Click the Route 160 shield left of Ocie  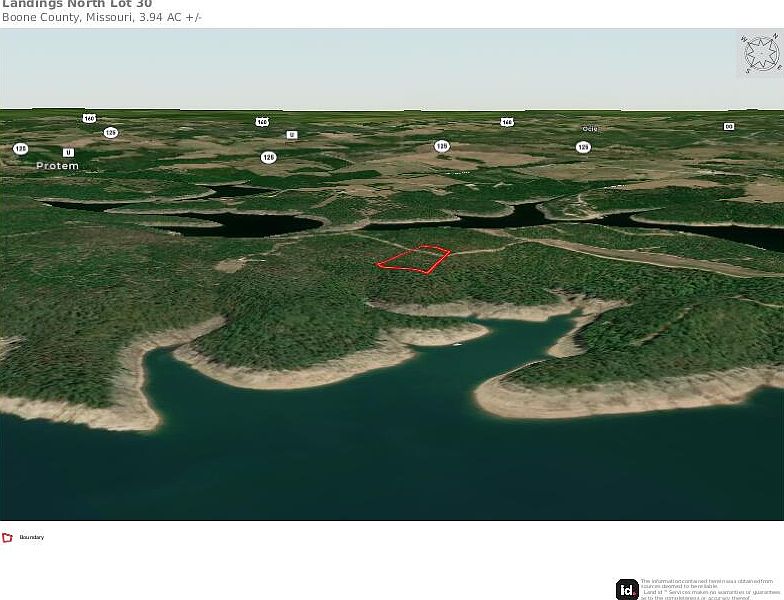[507, 122]
